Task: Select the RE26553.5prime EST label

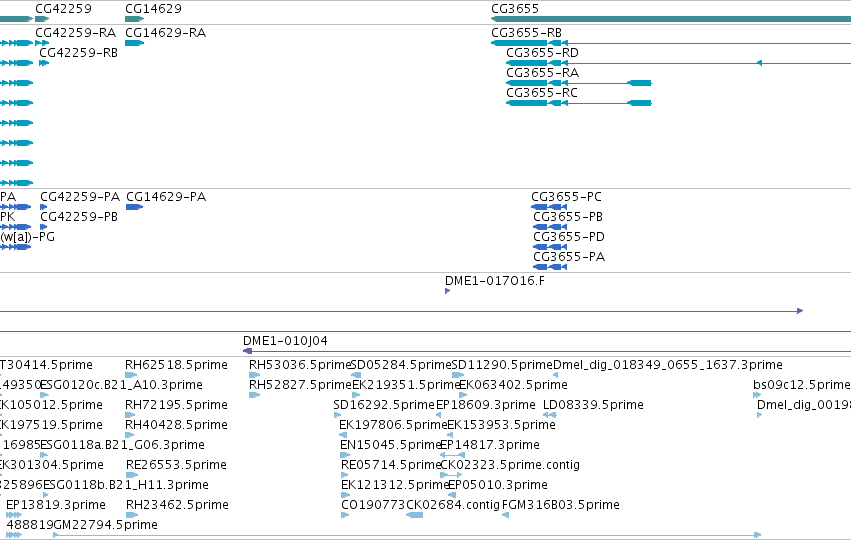Action: 176,465
